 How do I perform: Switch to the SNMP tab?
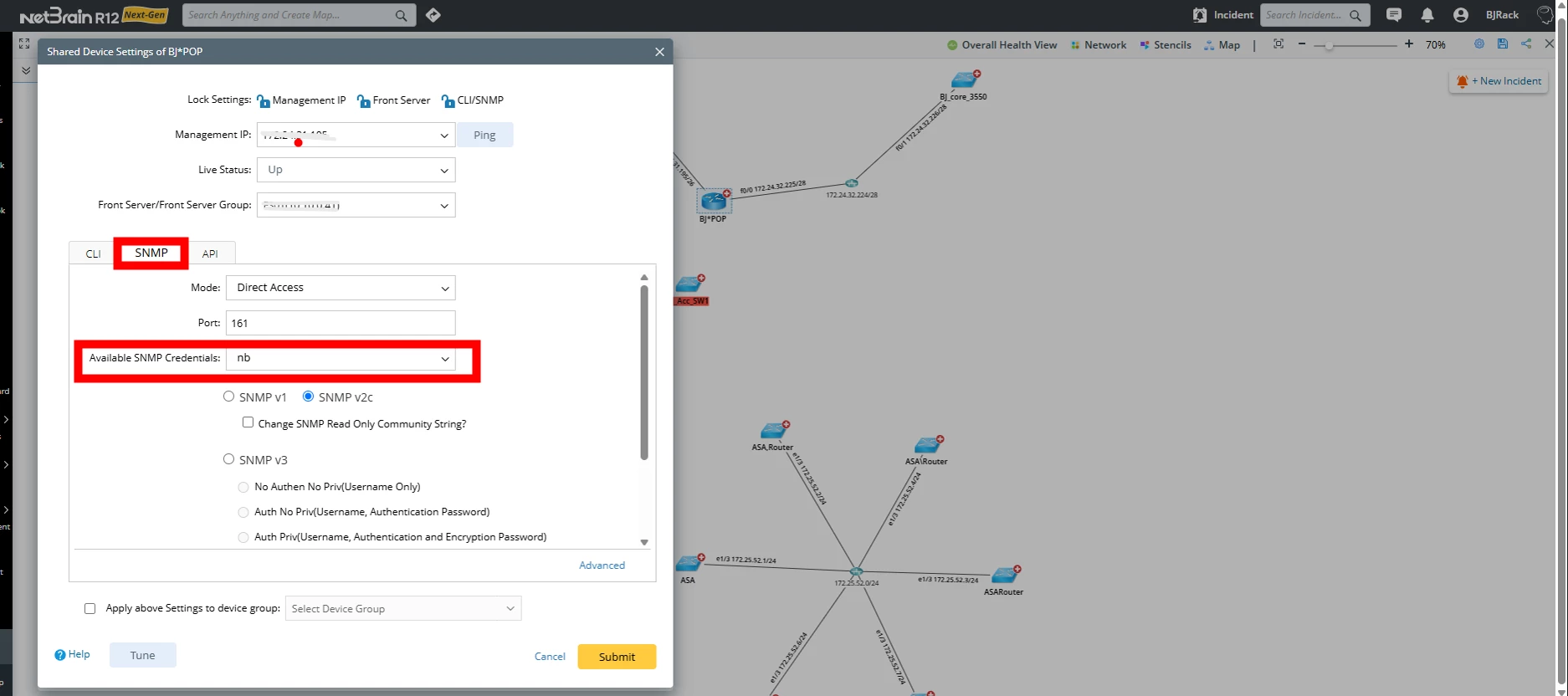click(x=151, y=253)
